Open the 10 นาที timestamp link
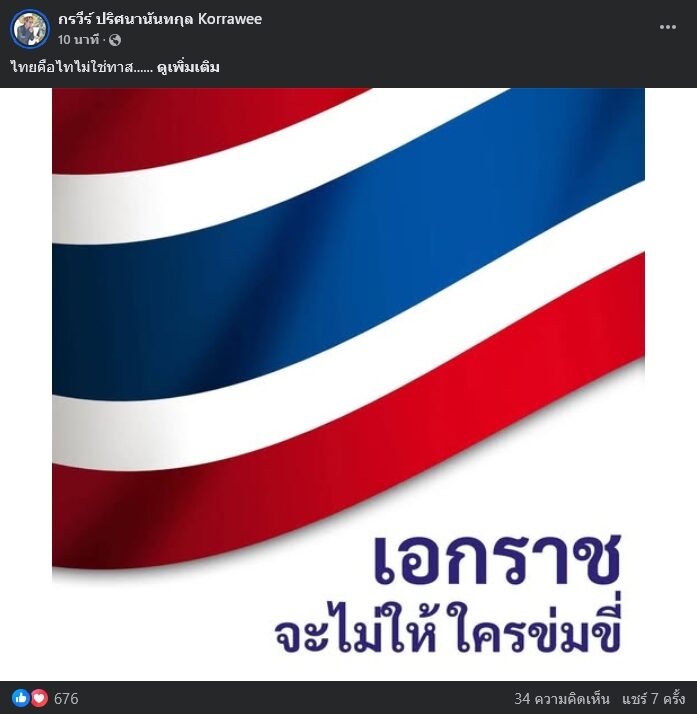This screenshot has height=714, width=697. pyautogui.click(x=78, y=40)
